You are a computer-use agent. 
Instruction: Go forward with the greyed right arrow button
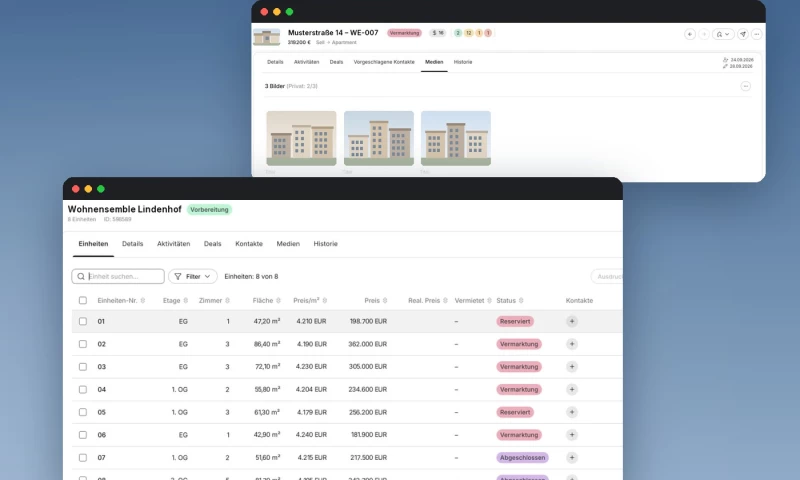pyautogui.click(x=704, y=34)
